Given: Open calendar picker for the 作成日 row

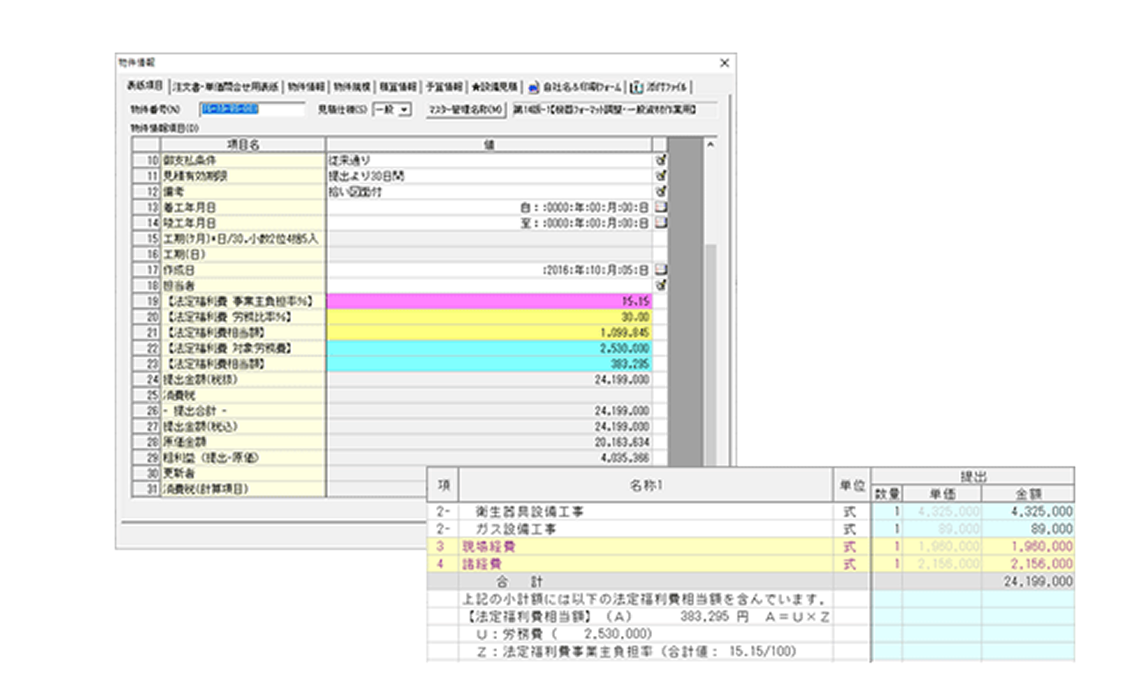Looking at the screenshot, I should tap(660, 269).
